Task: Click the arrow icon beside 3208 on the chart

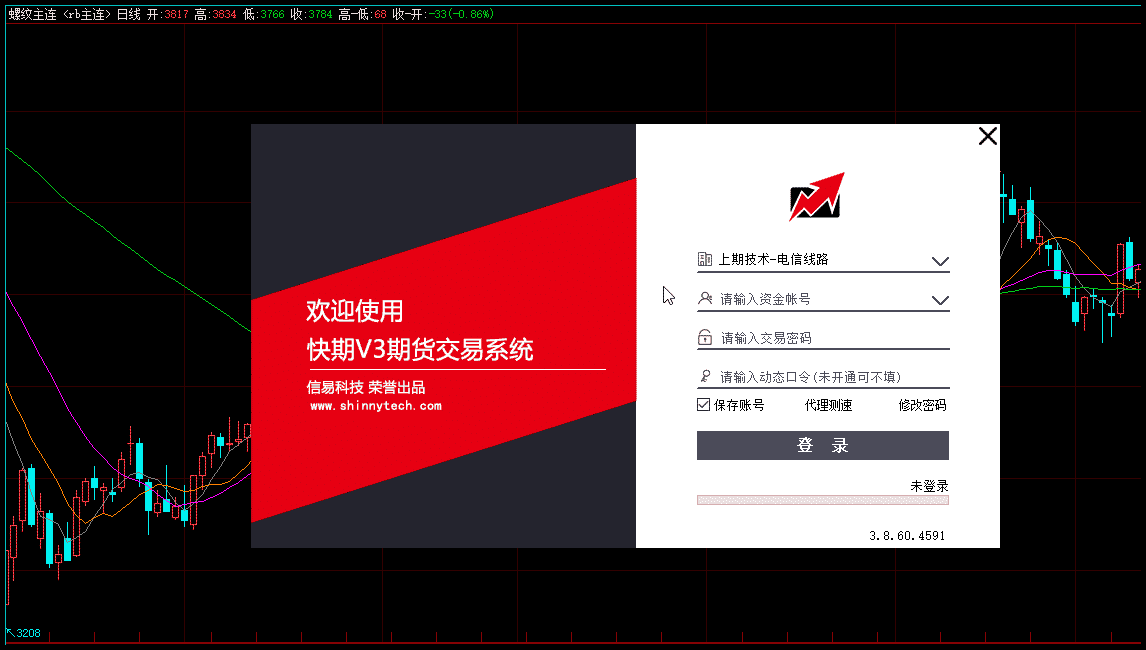Action: coord(10,633)
